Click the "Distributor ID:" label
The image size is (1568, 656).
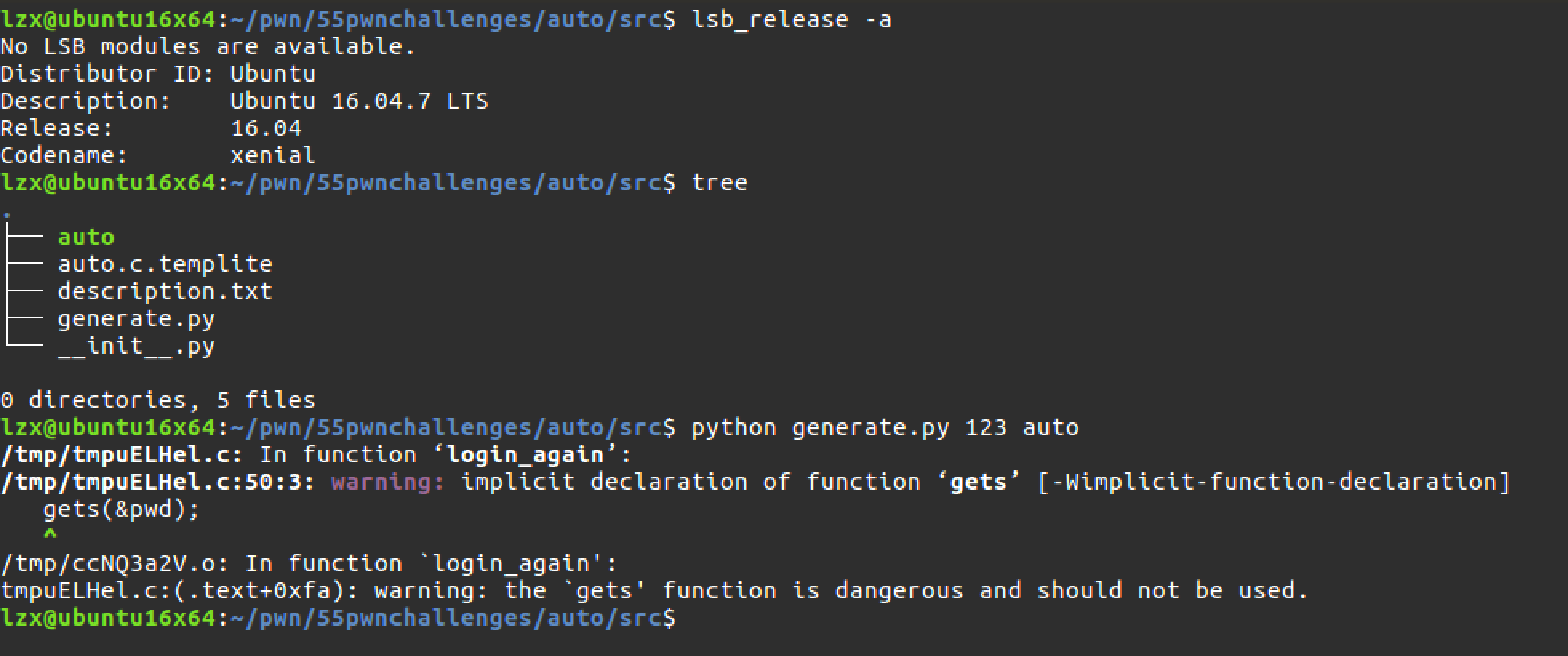(78, 74)
